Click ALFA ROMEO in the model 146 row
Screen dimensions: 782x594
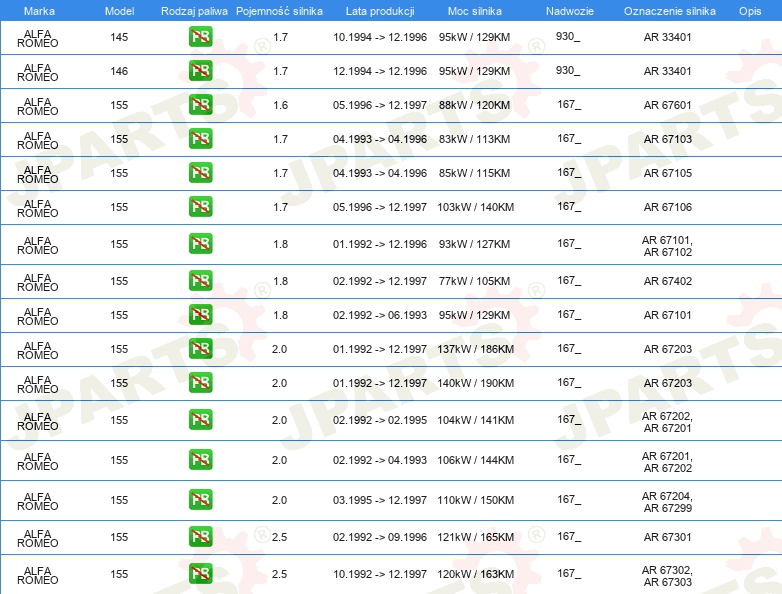(x=37, y=72)
